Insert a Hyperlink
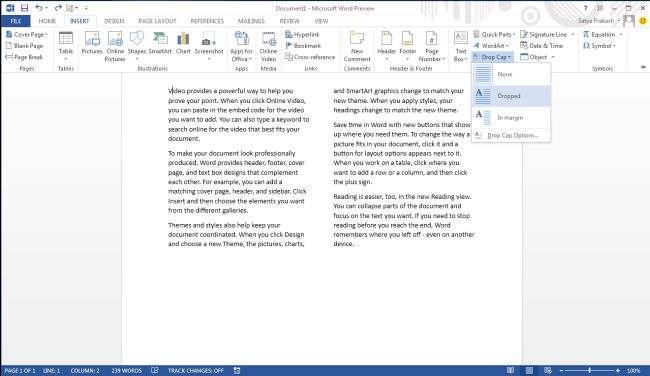 tap(302, 34)
